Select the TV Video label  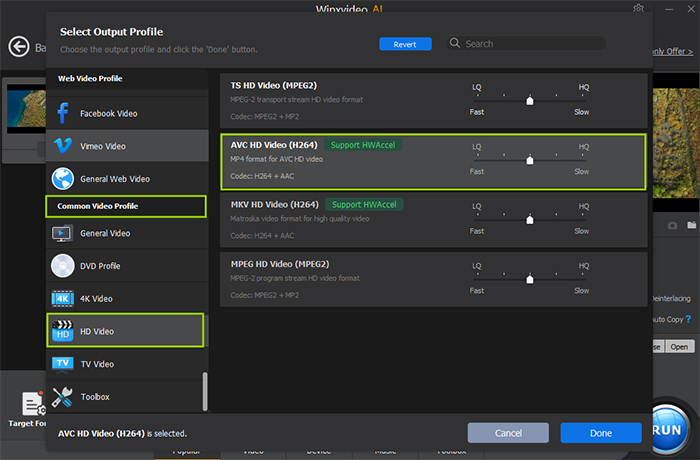[x=97, y=364]
